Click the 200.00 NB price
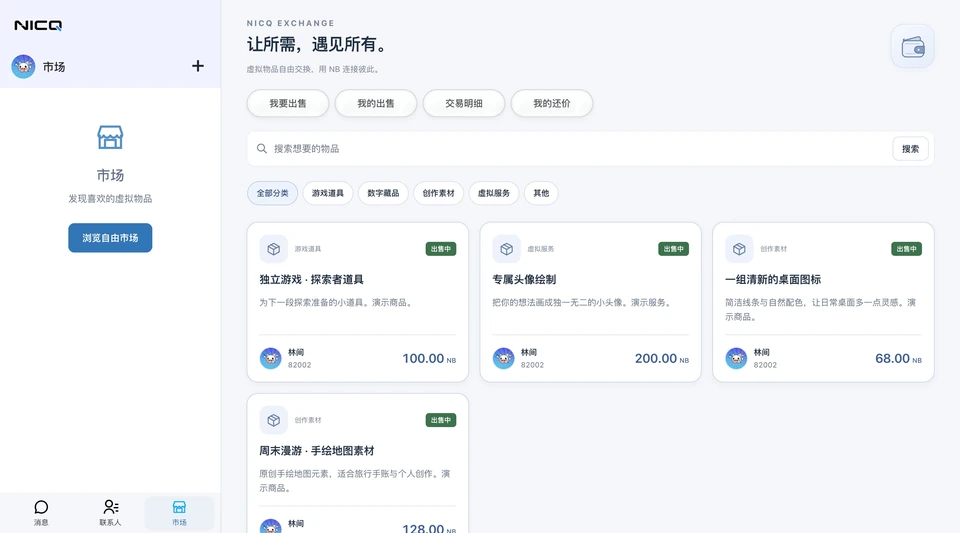This screenshot has height=533, width=960. [x=662, y=359]
